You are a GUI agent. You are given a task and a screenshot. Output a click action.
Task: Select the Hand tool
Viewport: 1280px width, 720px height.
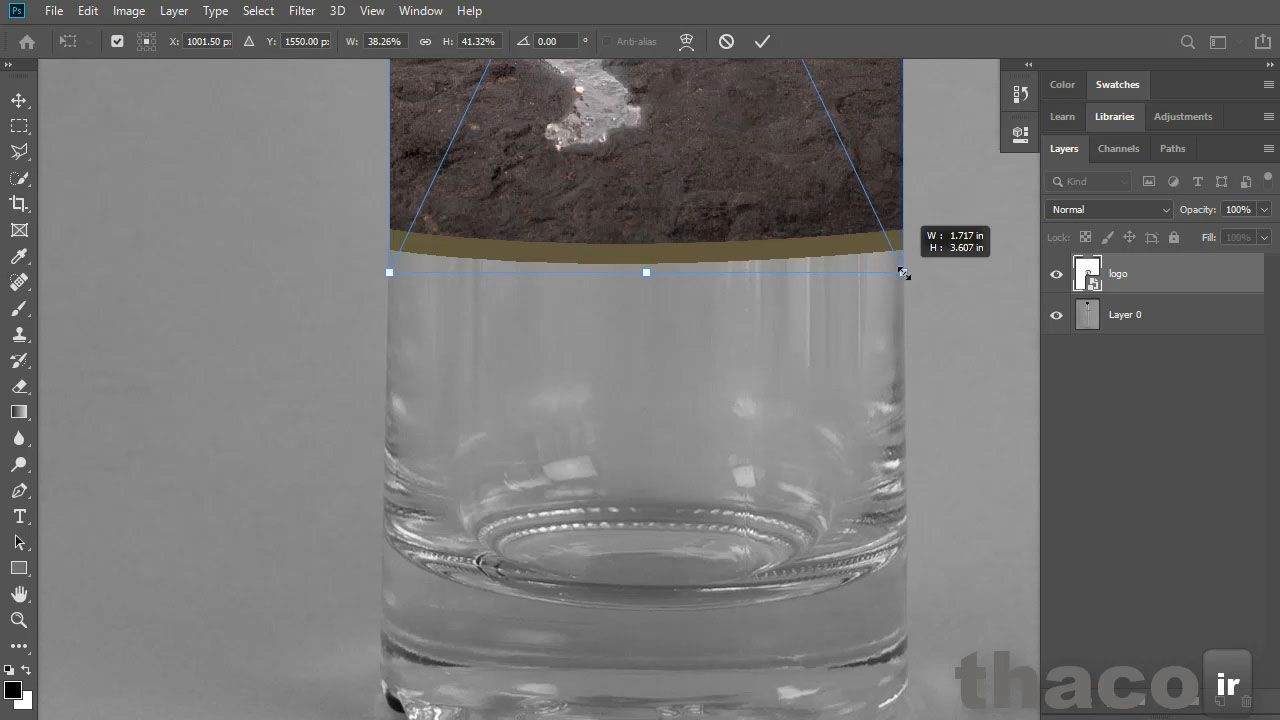(19, 594)
